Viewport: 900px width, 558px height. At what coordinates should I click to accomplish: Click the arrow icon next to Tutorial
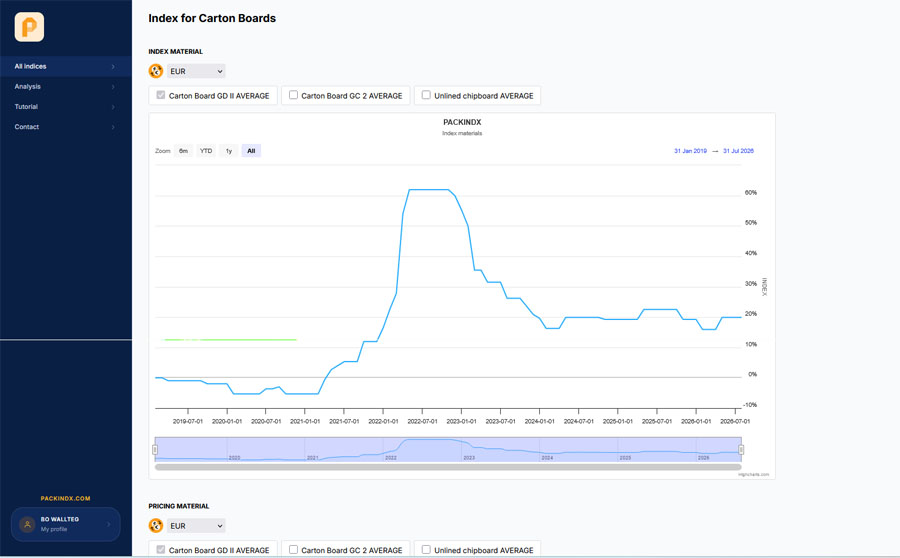[113, 107]
